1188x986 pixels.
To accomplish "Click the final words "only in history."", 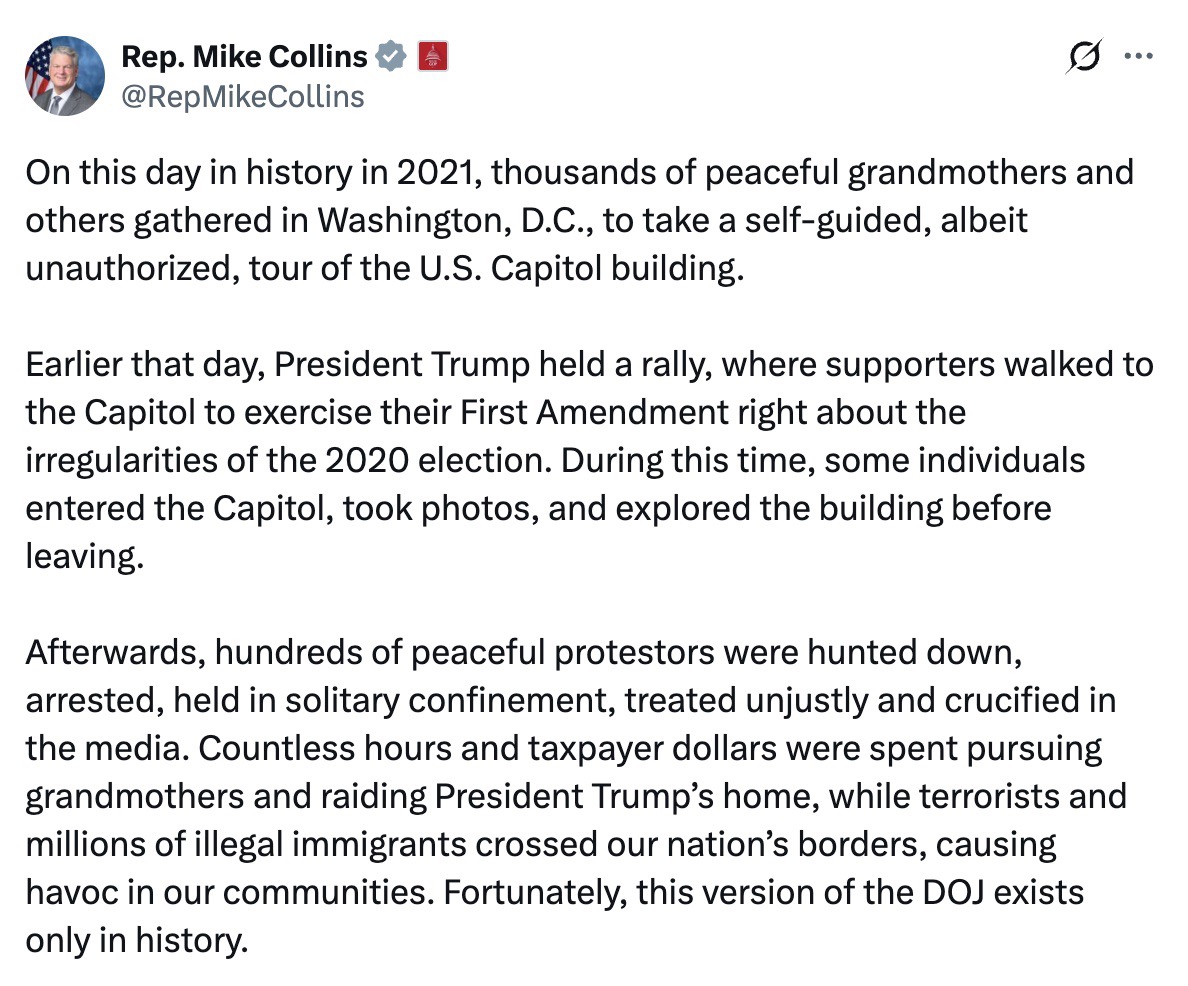I will (135, 941).
